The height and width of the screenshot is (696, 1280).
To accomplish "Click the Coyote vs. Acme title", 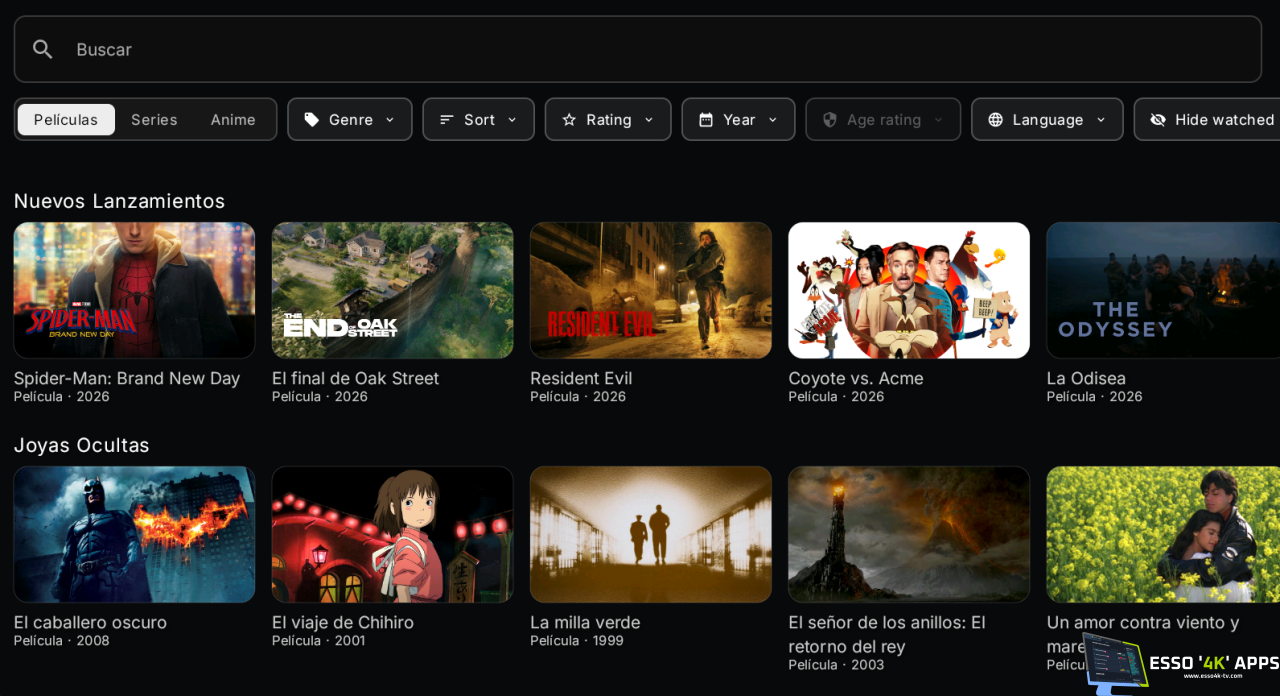I will [x=856, y=378].
